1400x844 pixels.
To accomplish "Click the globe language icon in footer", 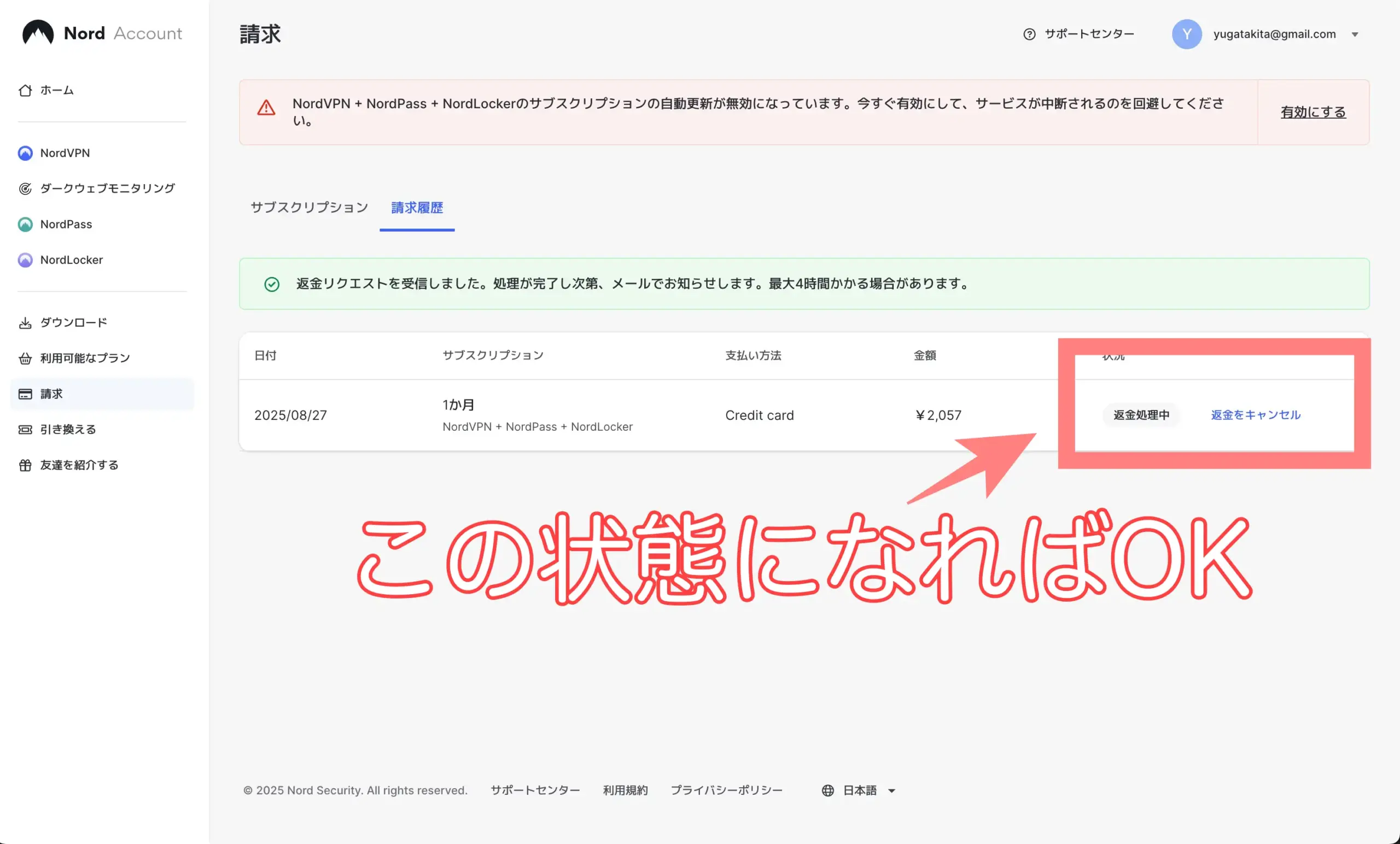I will [x=828, y=790].
